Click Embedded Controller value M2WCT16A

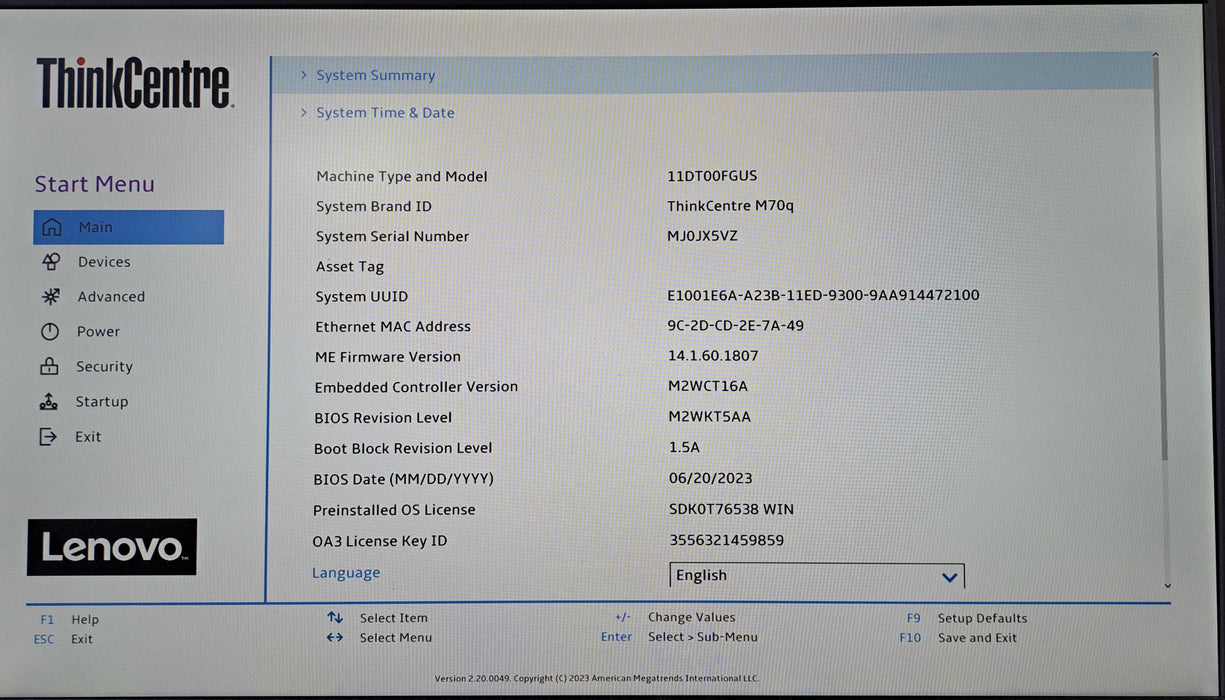(x=708, y=386)
